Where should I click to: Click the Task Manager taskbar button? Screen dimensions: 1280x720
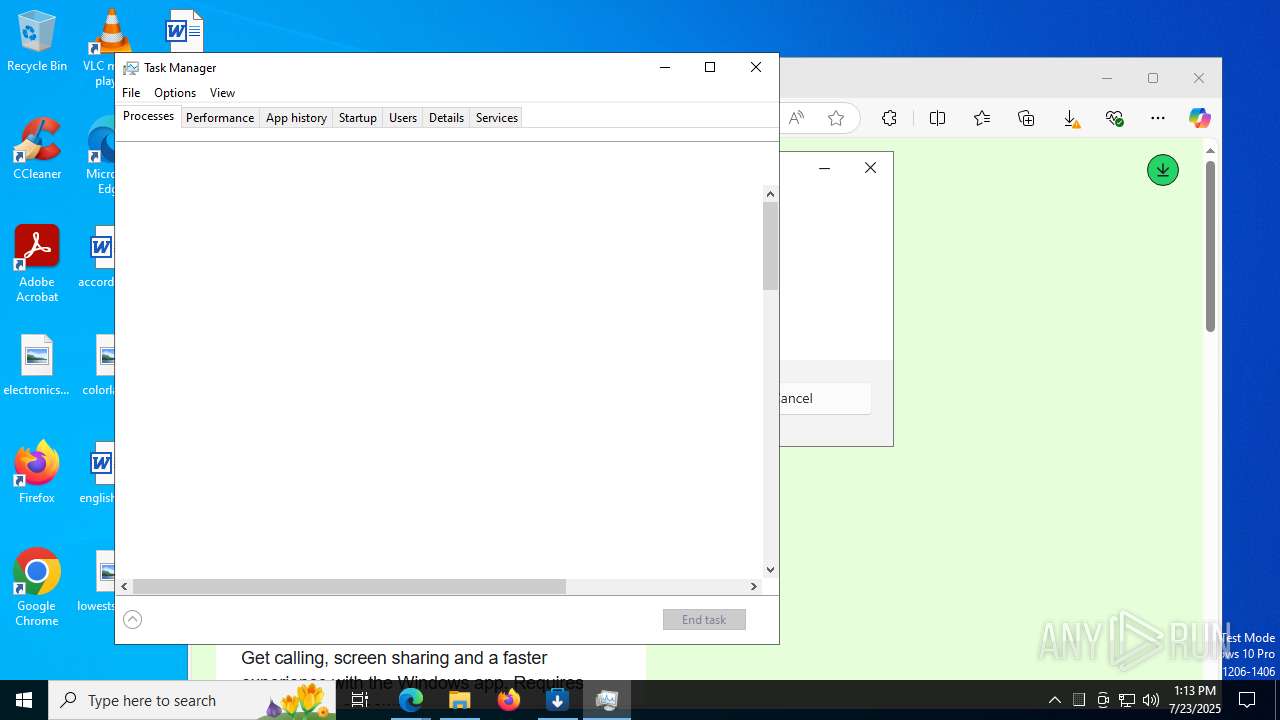click(x=607, y=700)
